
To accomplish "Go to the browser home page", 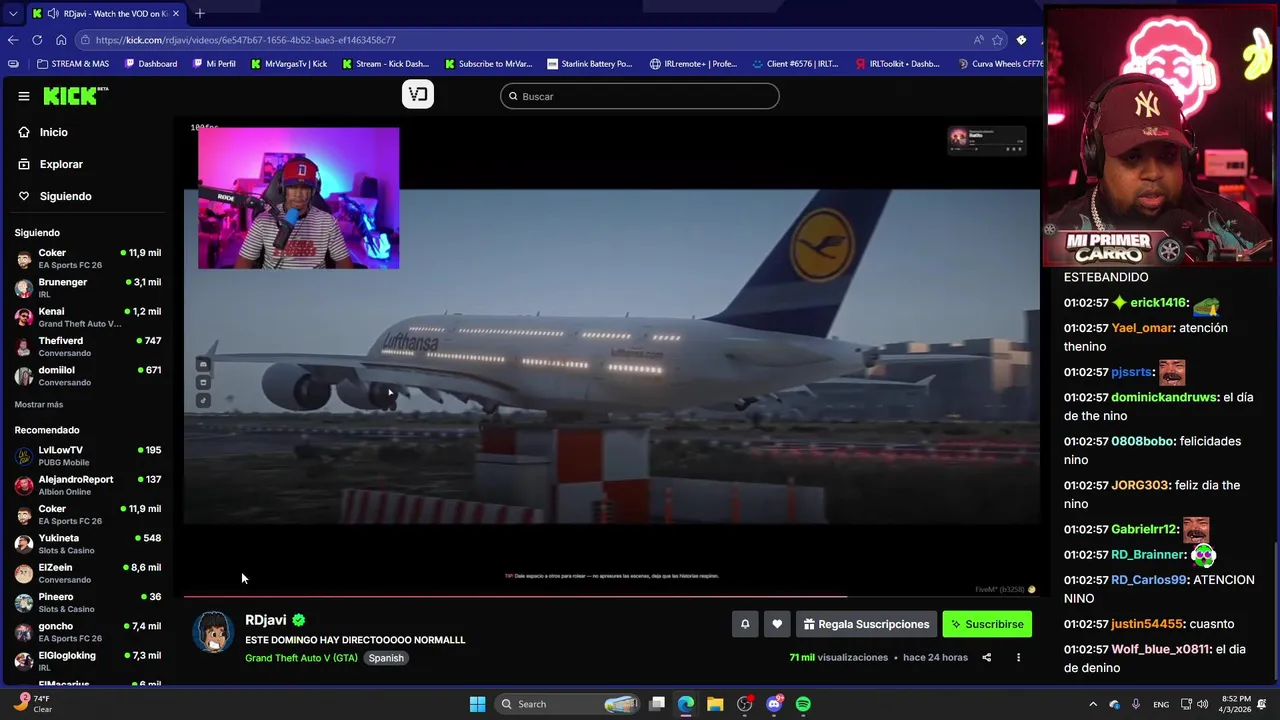I will [61, 40].
